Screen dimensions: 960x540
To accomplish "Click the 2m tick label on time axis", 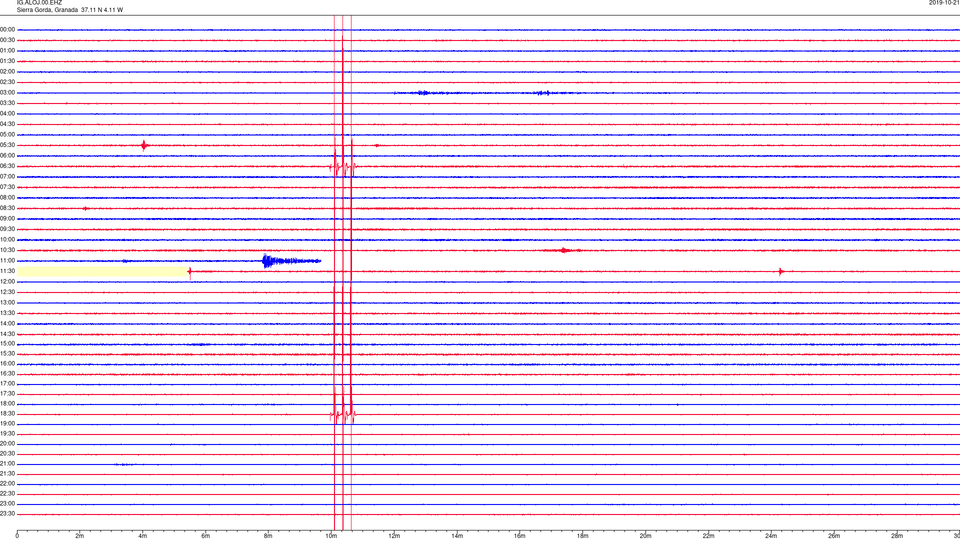I will [80, 536].
